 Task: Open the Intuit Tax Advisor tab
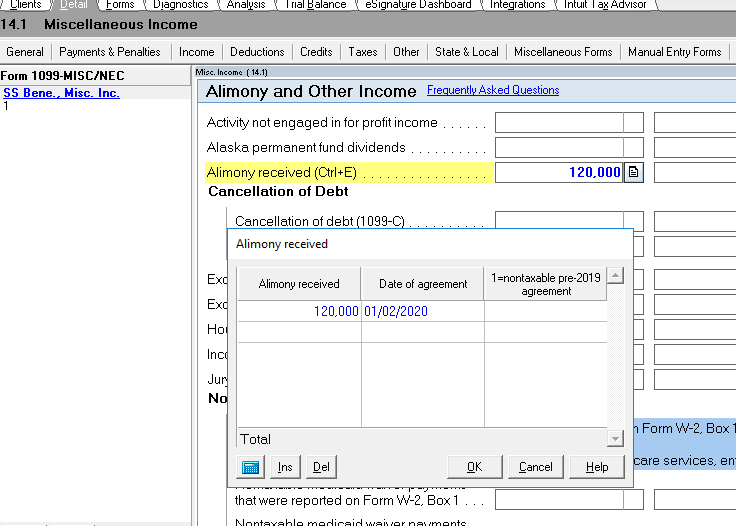click(605, 5)
